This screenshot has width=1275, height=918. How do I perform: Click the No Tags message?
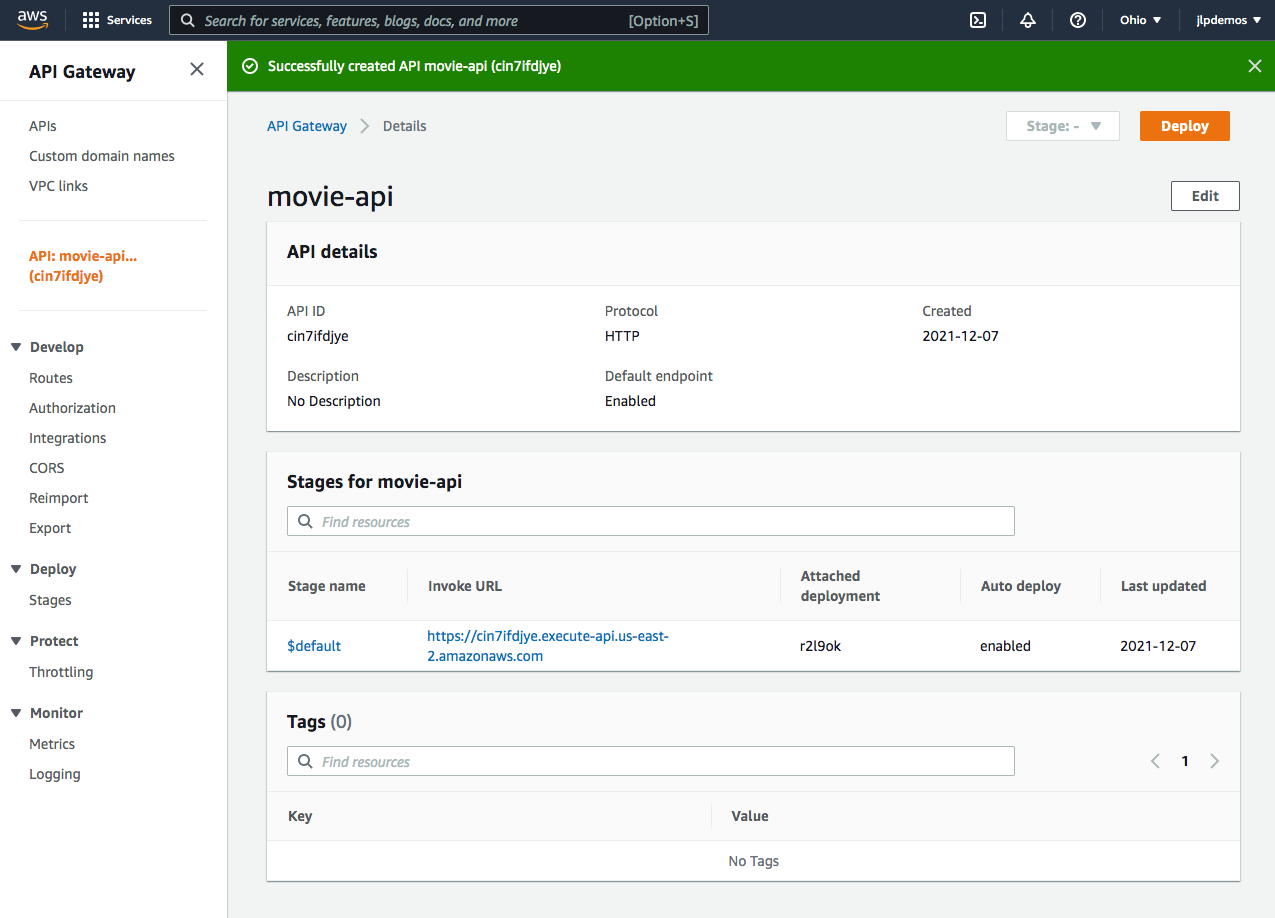[753, 861]
